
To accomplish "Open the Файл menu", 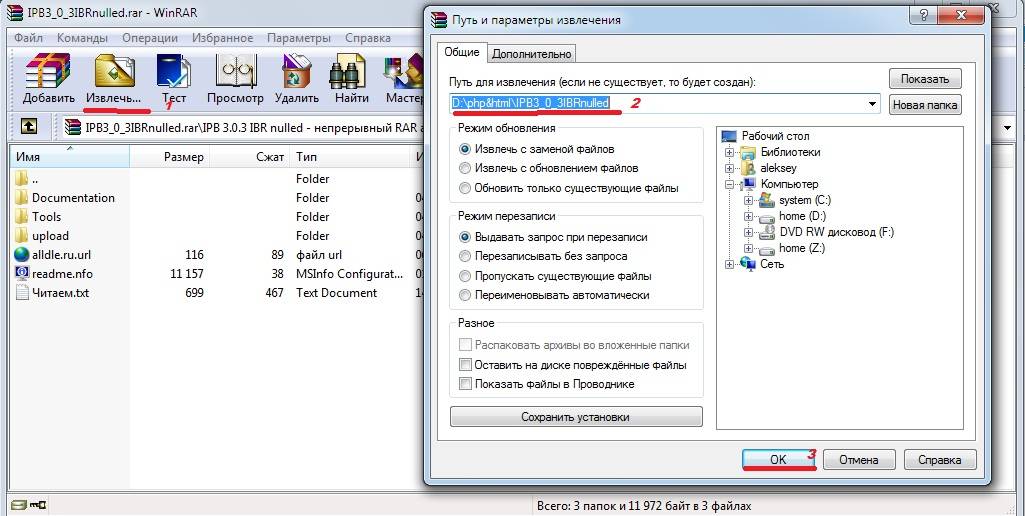I will [x=28, y=38].
